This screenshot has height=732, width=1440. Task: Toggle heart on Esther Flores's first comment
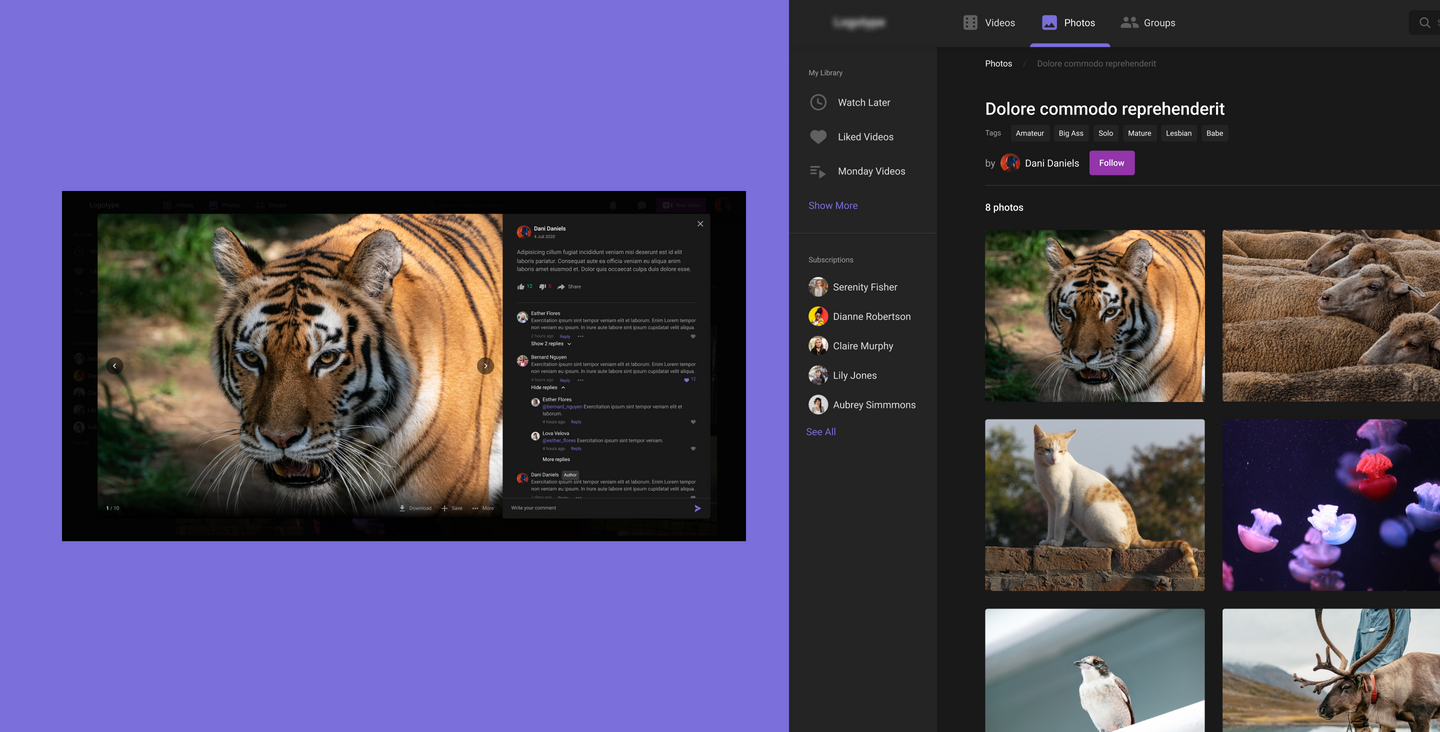pyautogui.click(x=693, y=336)
